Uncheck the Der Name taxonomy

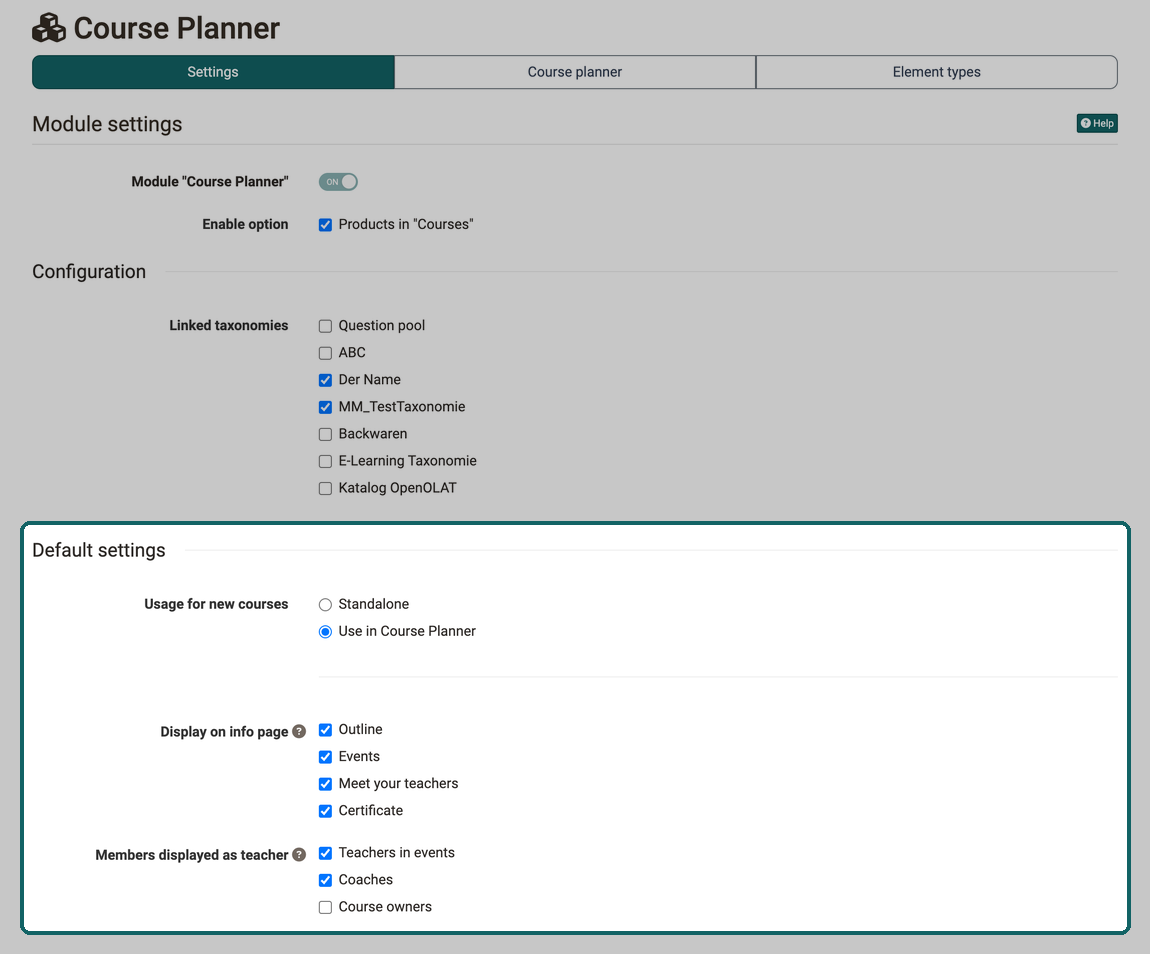tap(326, 380)
